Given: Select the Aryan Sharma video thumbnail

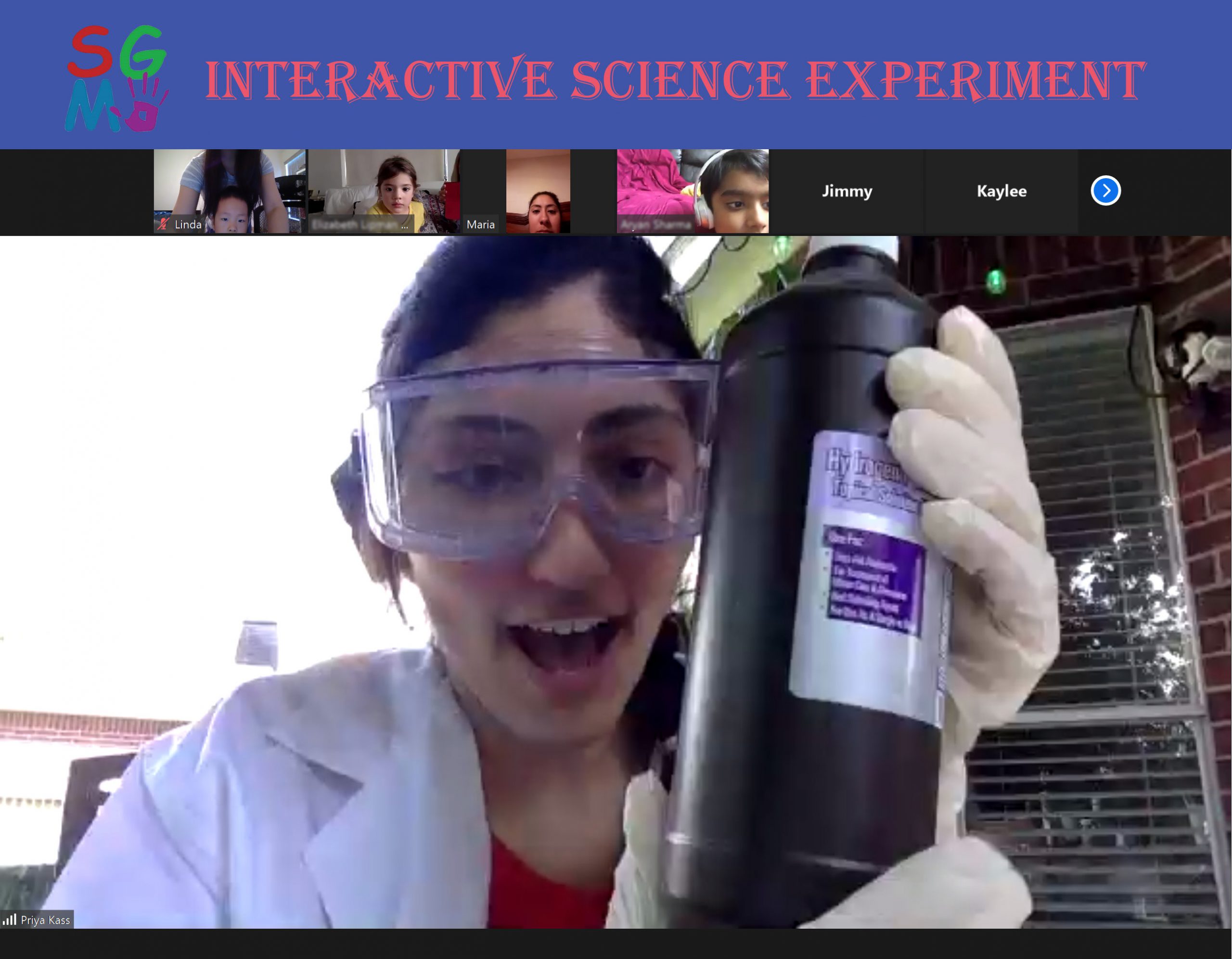Looking at the screenshot, I should click(693, 191).
